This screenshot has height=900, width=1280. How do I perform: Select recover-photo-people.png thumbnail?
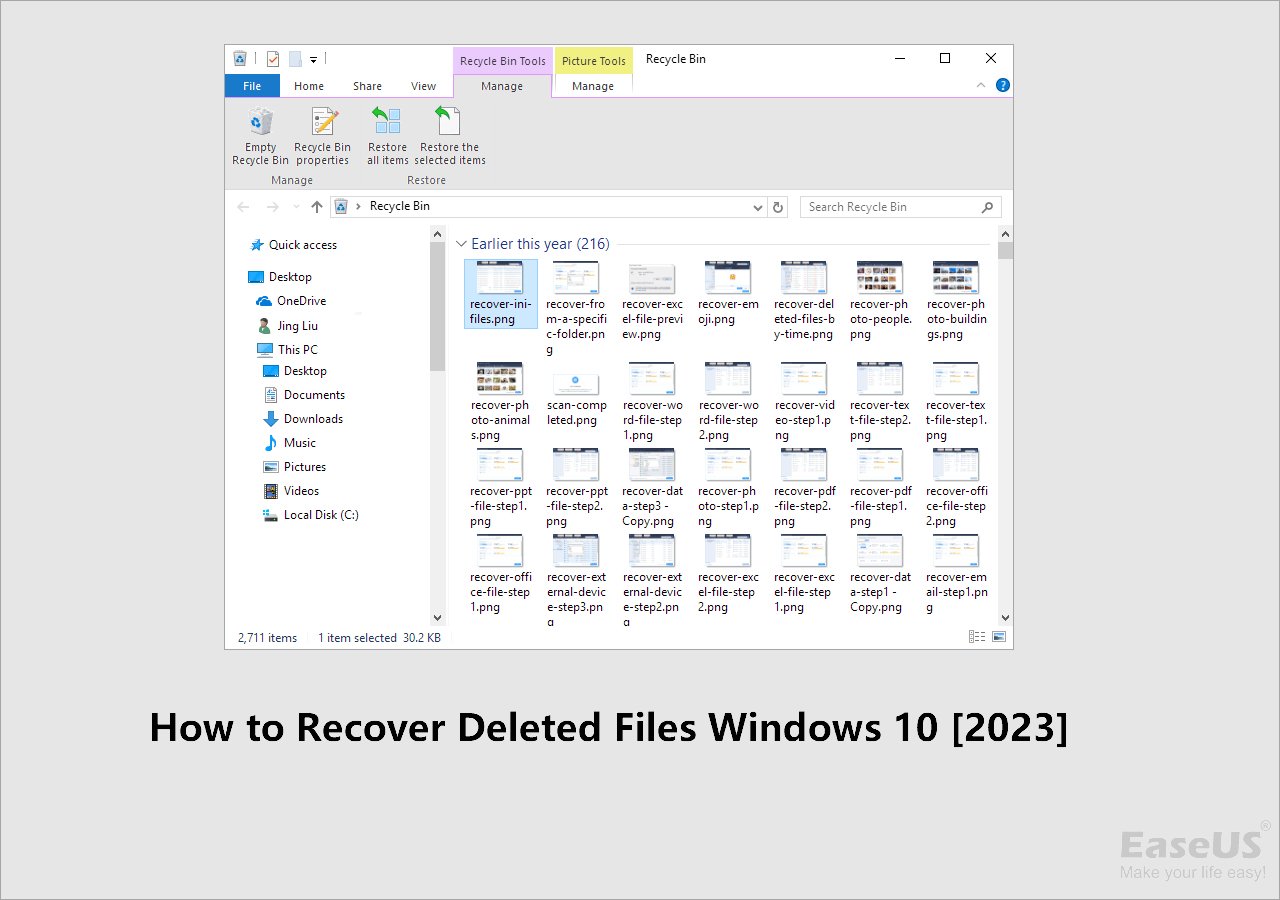(880, 301)
